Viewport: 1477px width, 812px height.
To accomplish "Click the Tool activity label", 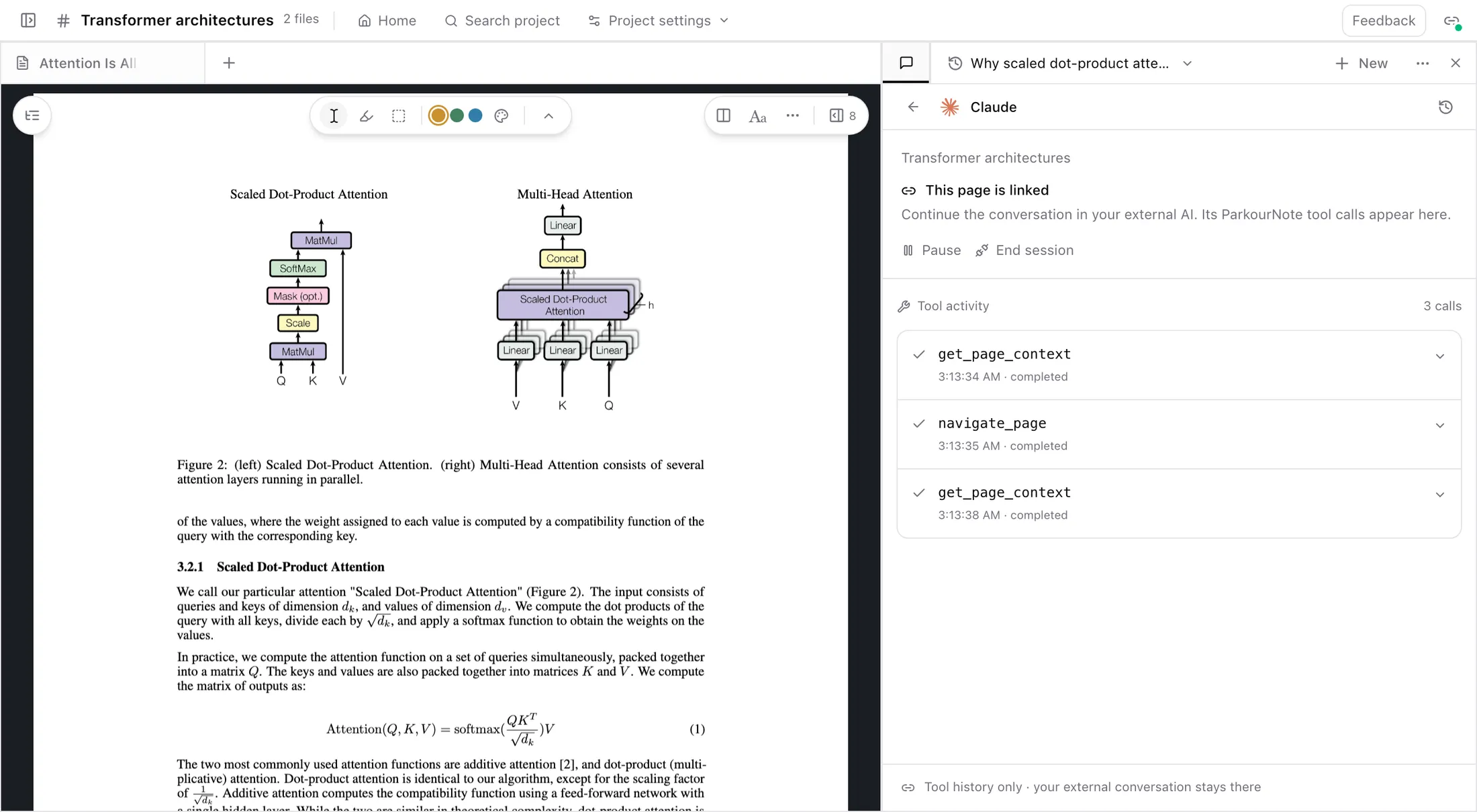I will tap(953, 306).
